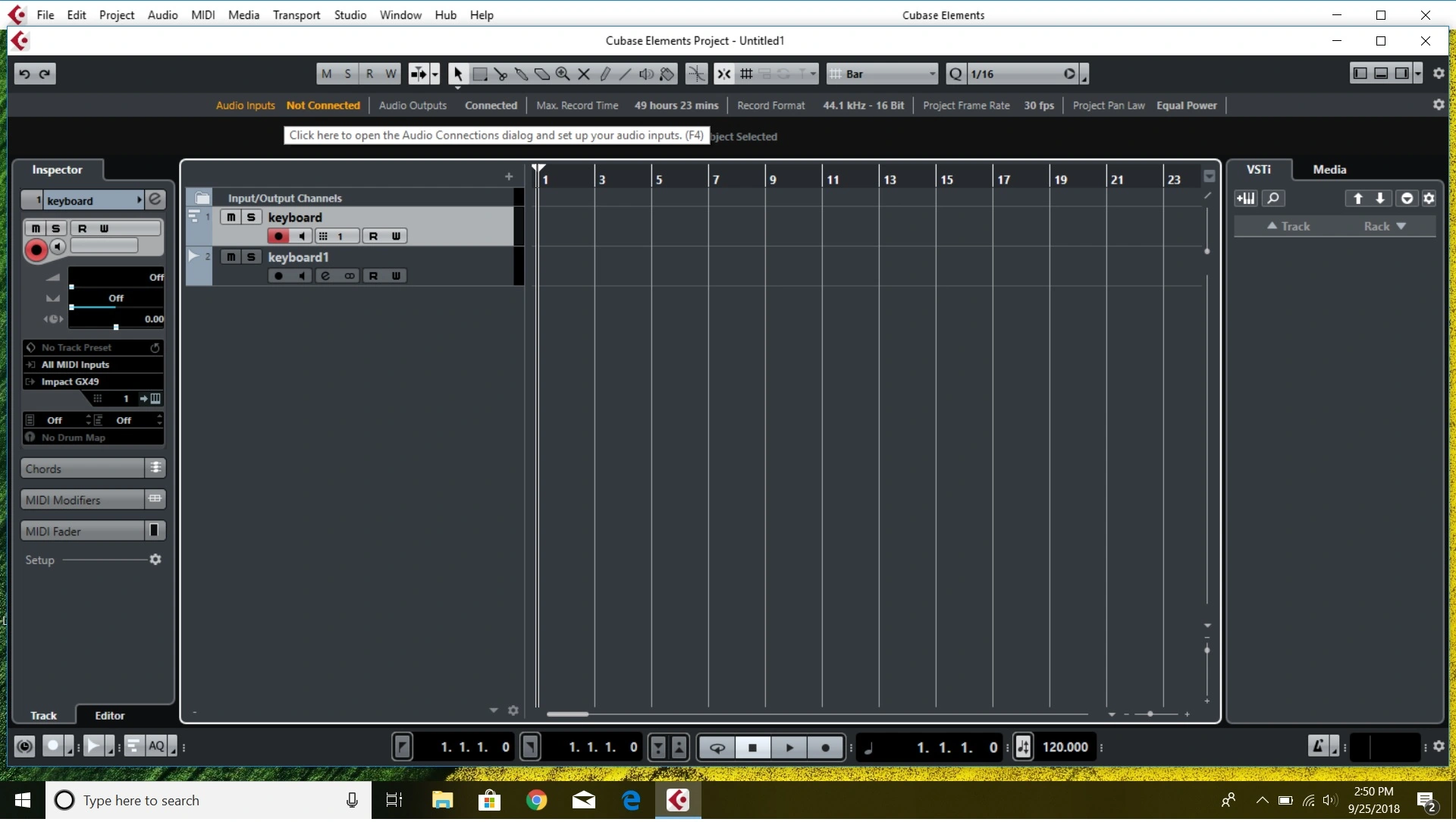Mute the keyboard1 track
Image resolution: width=1456 pixels, height=822 pixels.
coord(231,258)
